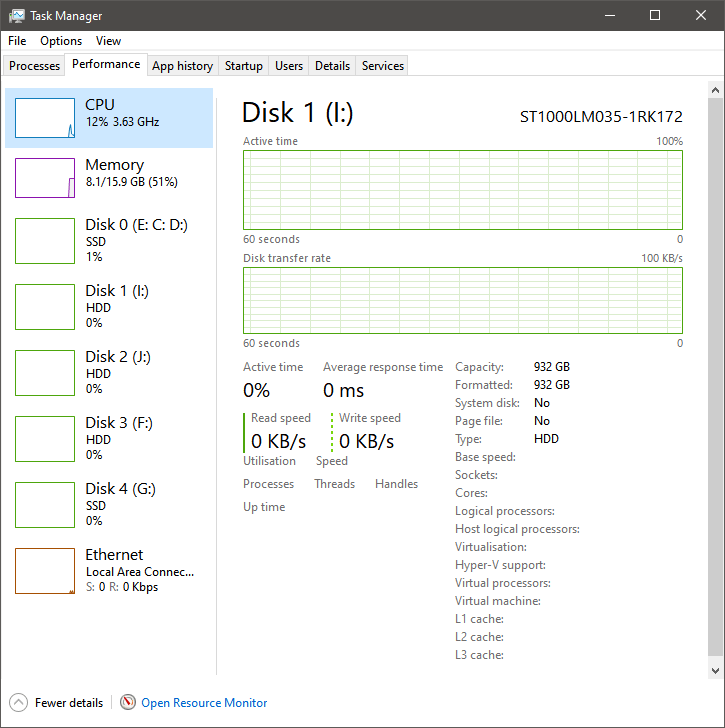Switch to the App history tab
The height and width of the screenshot is (728, 725).
pos(182,66)
